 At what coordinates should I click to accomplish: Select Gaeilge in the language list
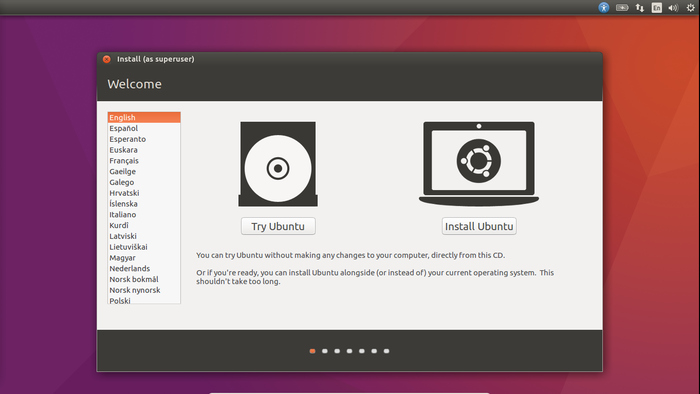[144, 171]
